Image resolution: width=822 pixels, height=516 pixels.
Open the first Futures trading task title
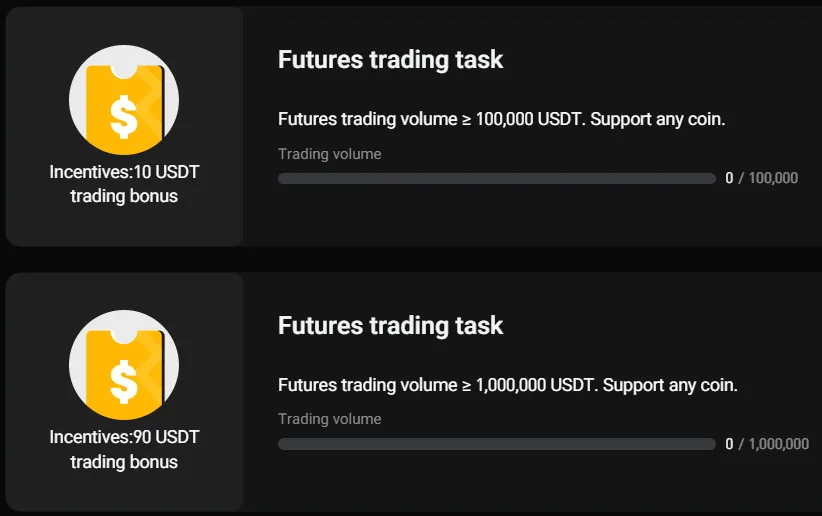tap(390, 60)
